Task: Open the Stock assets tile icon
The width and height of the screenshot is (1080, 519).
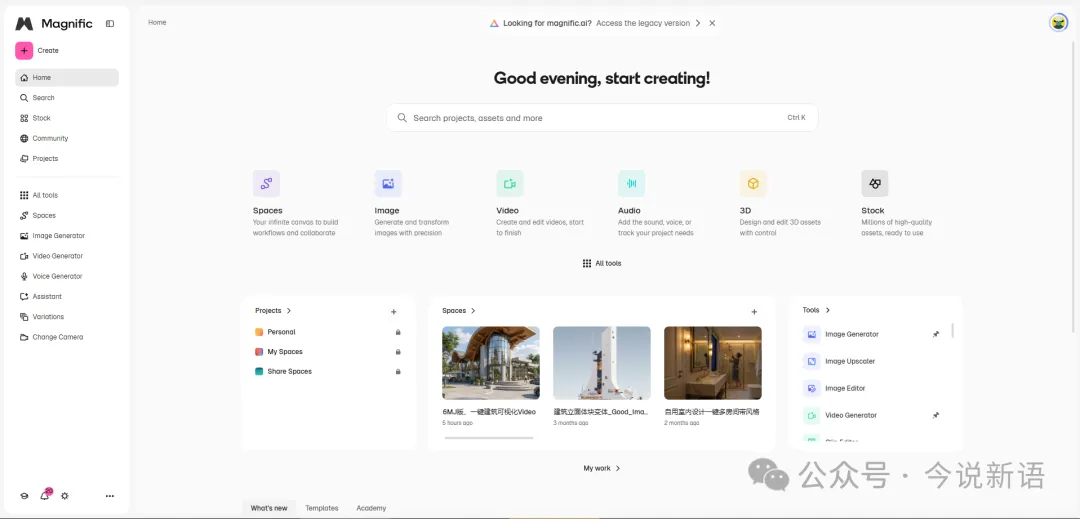Action: pyautogui.click(x=875, y=183)
